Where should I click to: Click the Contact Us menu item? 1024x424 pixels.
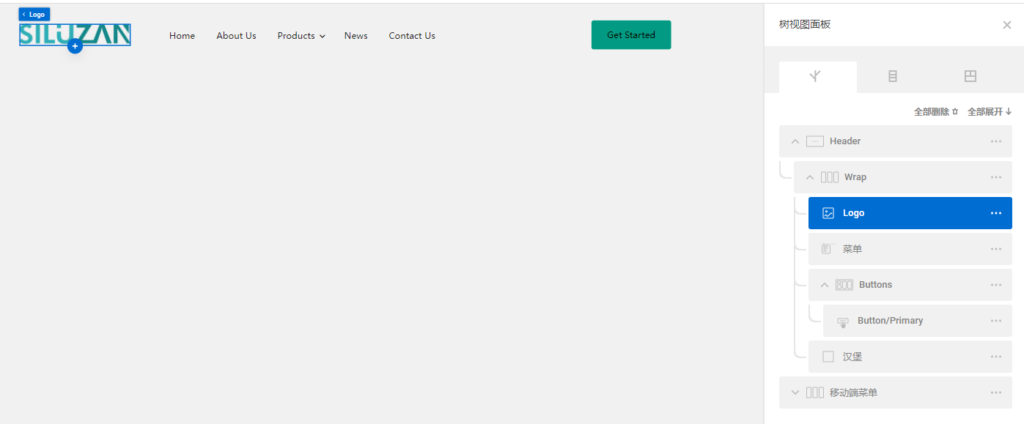(x=411, y=36)
